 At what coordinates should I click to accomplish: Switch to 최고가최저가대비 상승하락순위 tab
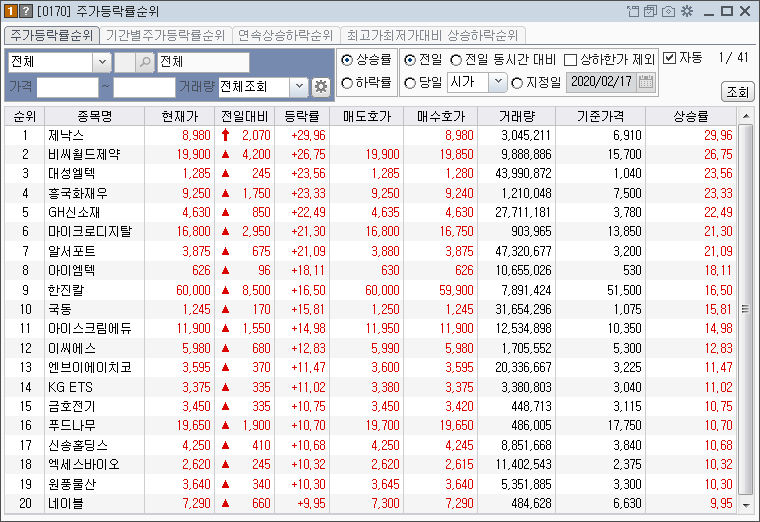click(432, 35)
